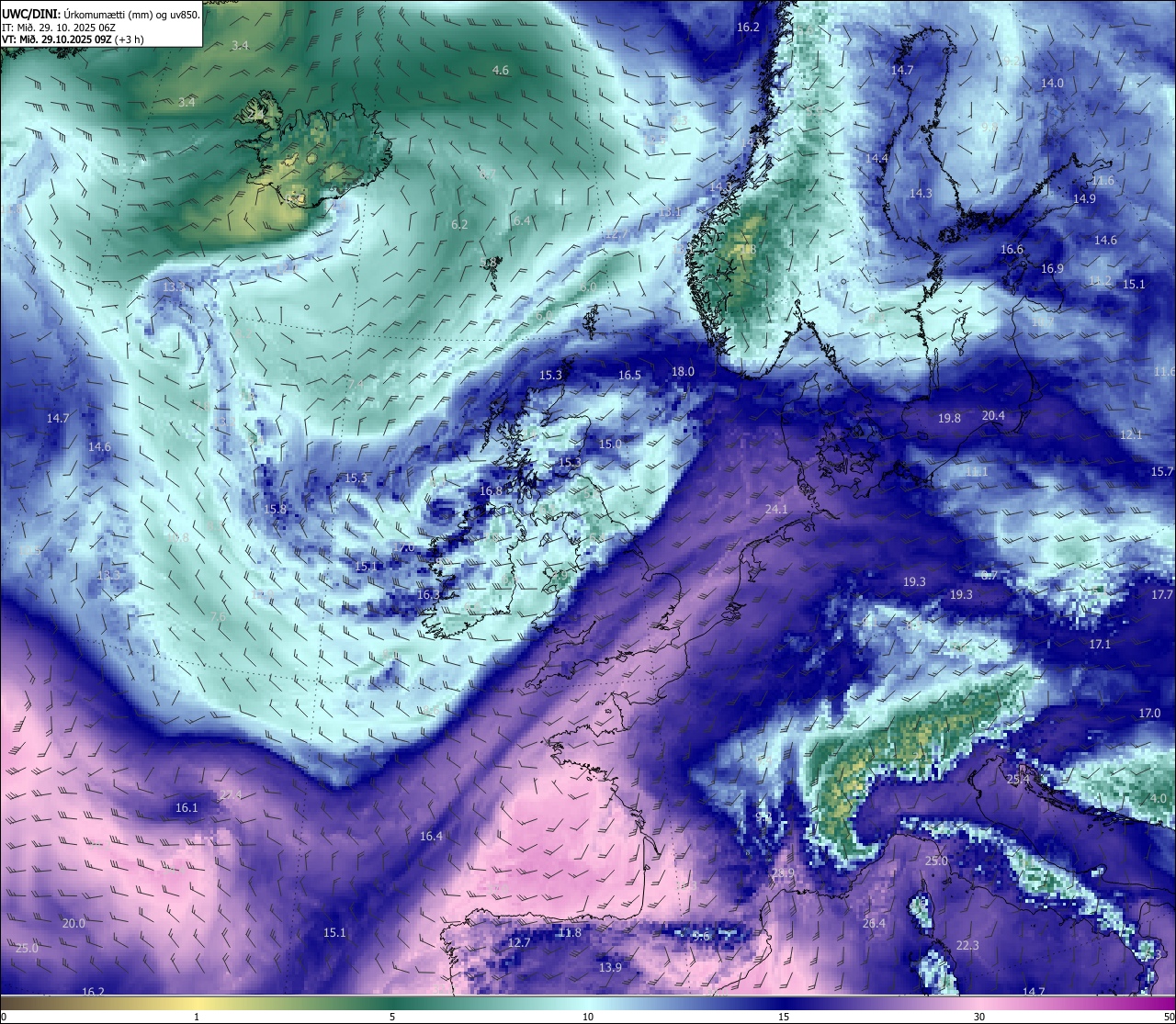1176x1024 pixels.
Task: Click the color scale tick labeled 30
Action: coord(979,1017)
